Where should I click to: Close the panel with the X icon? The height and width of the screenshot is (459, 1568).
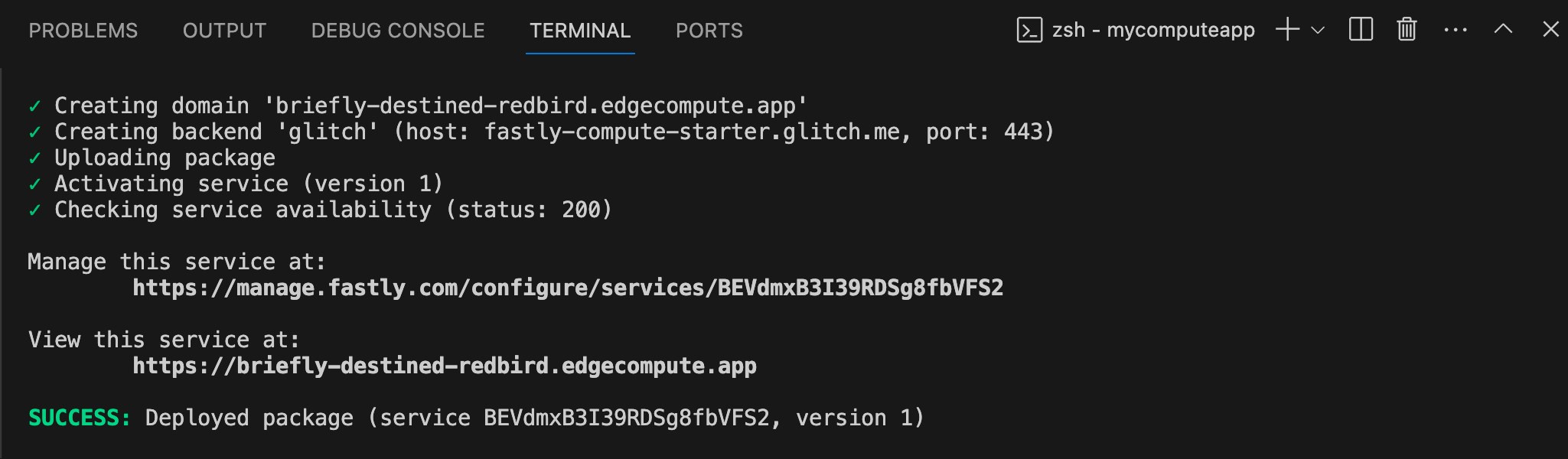pyautogui.click(x=1550, y=30)
